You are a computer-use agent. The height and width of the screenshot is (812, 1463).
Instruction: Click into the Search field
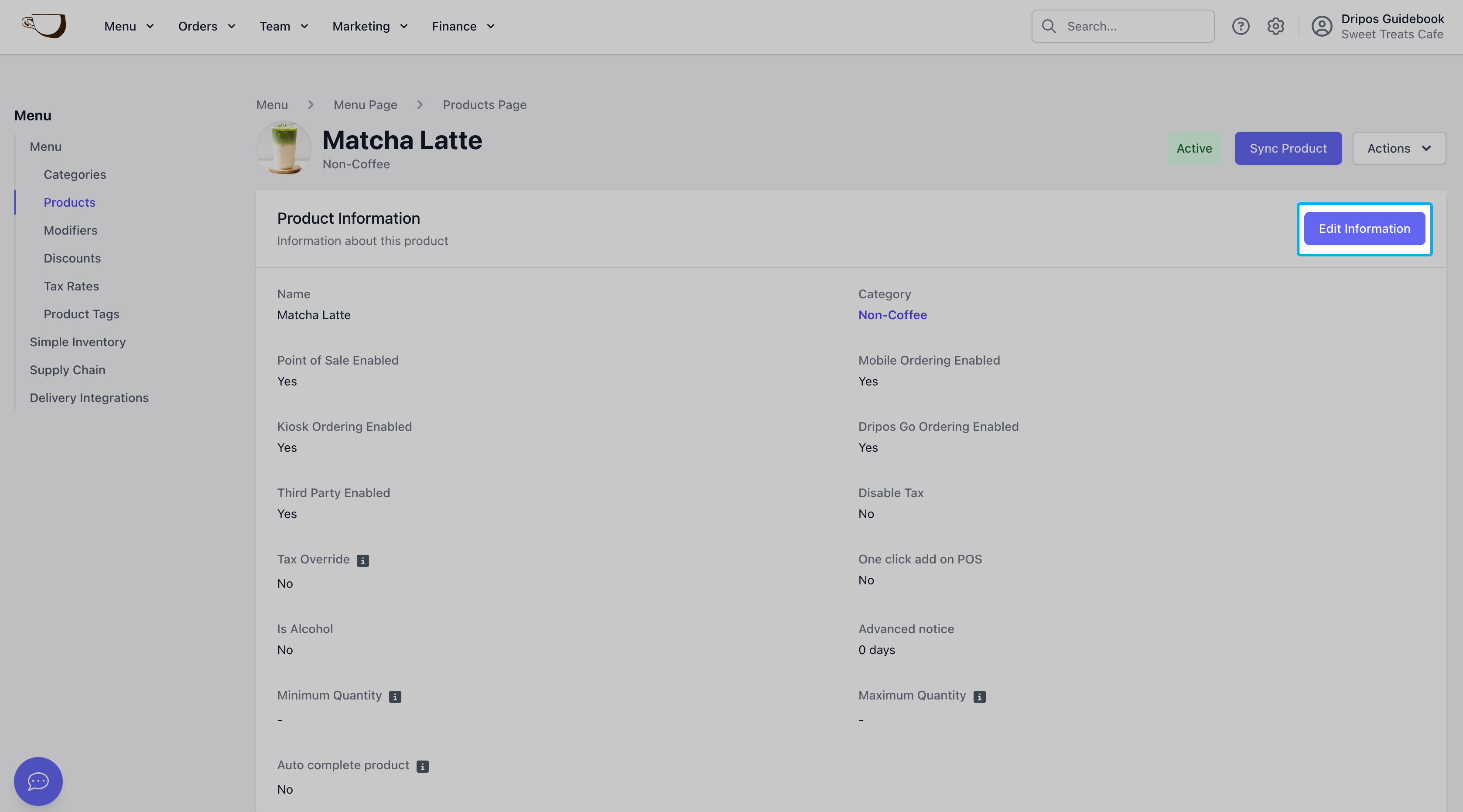(1123, 26)
